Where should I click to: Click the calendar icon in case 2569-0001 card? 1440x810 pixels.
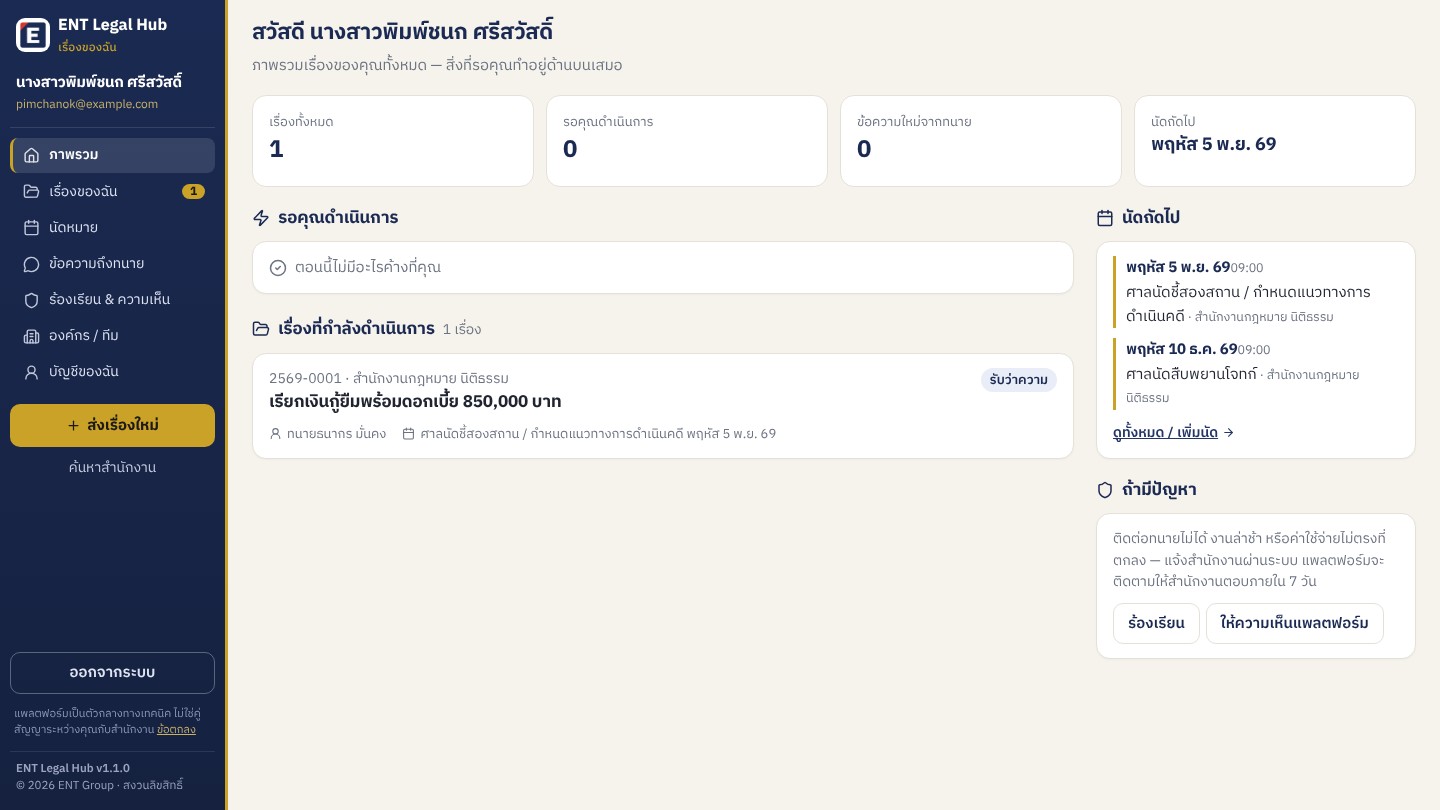(408, 434)
